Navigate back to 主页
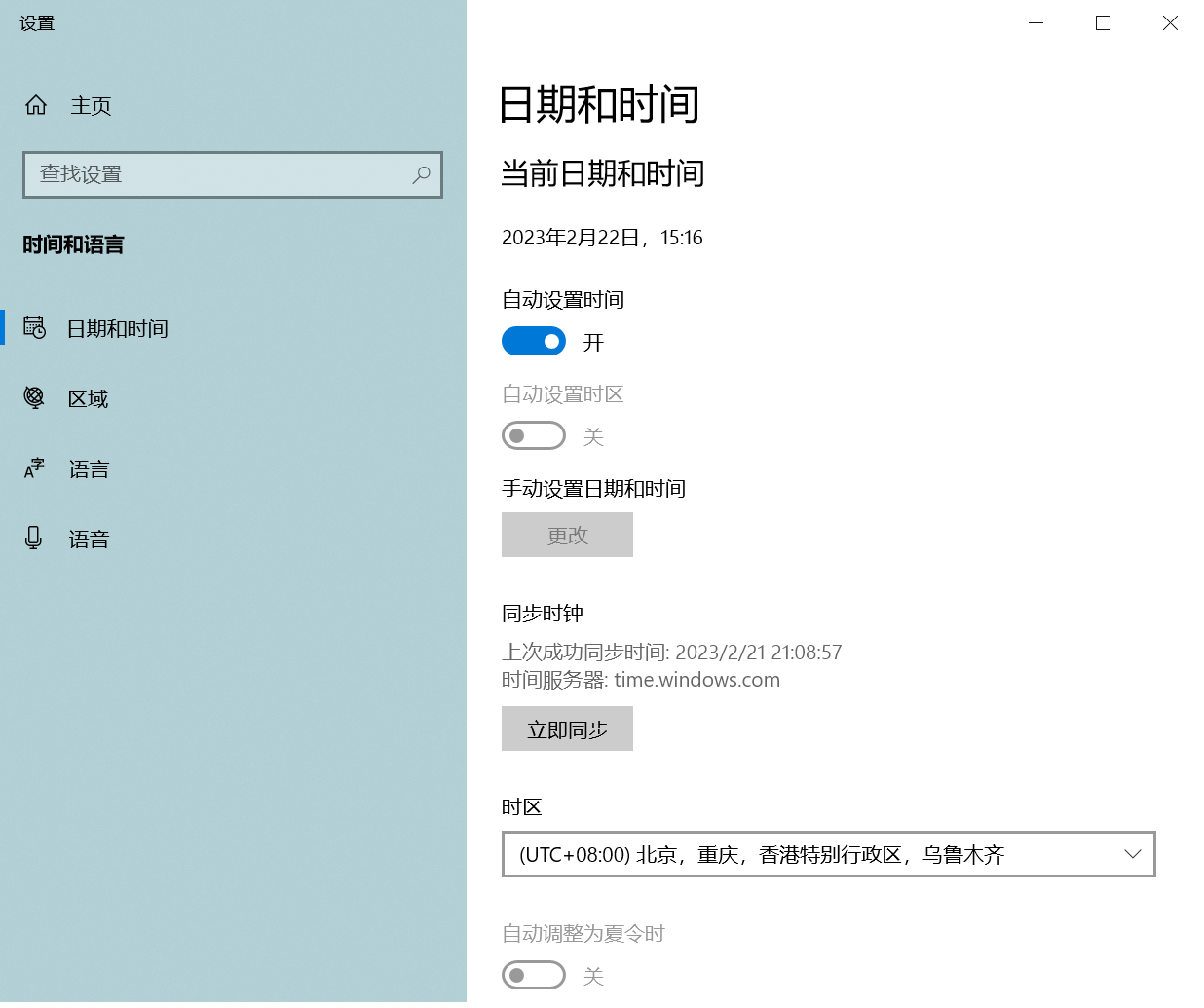Viewport: 1204px width, 1008px height. click(91, 105)
